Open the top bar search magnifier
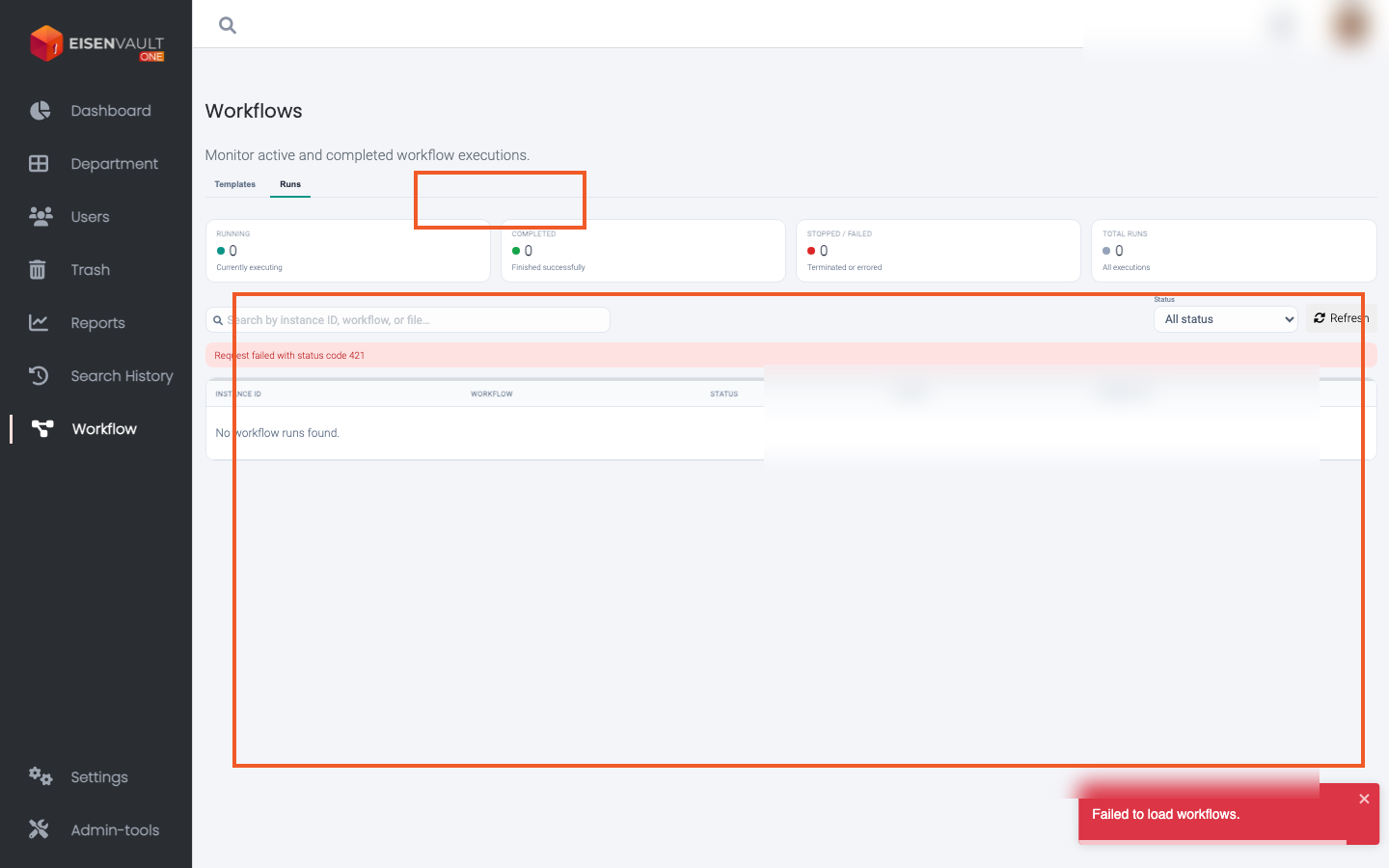The width and height of the screenshot is (1389, 868). tap(228, 25)
